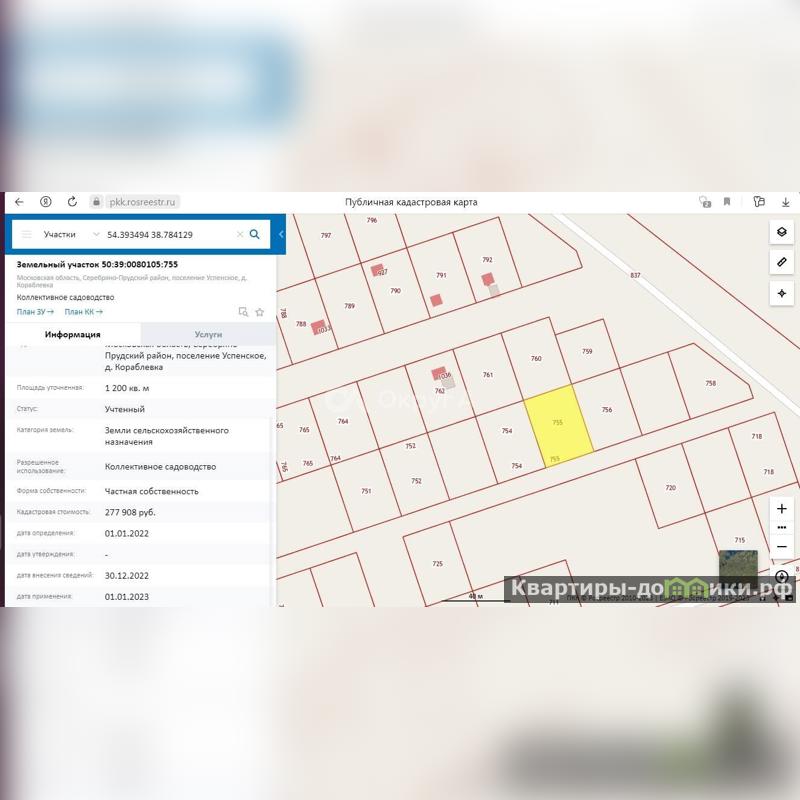Open the План ЗУ link
Screen dimensions: 800x800
pyautogui.click(x=35, y=312)
